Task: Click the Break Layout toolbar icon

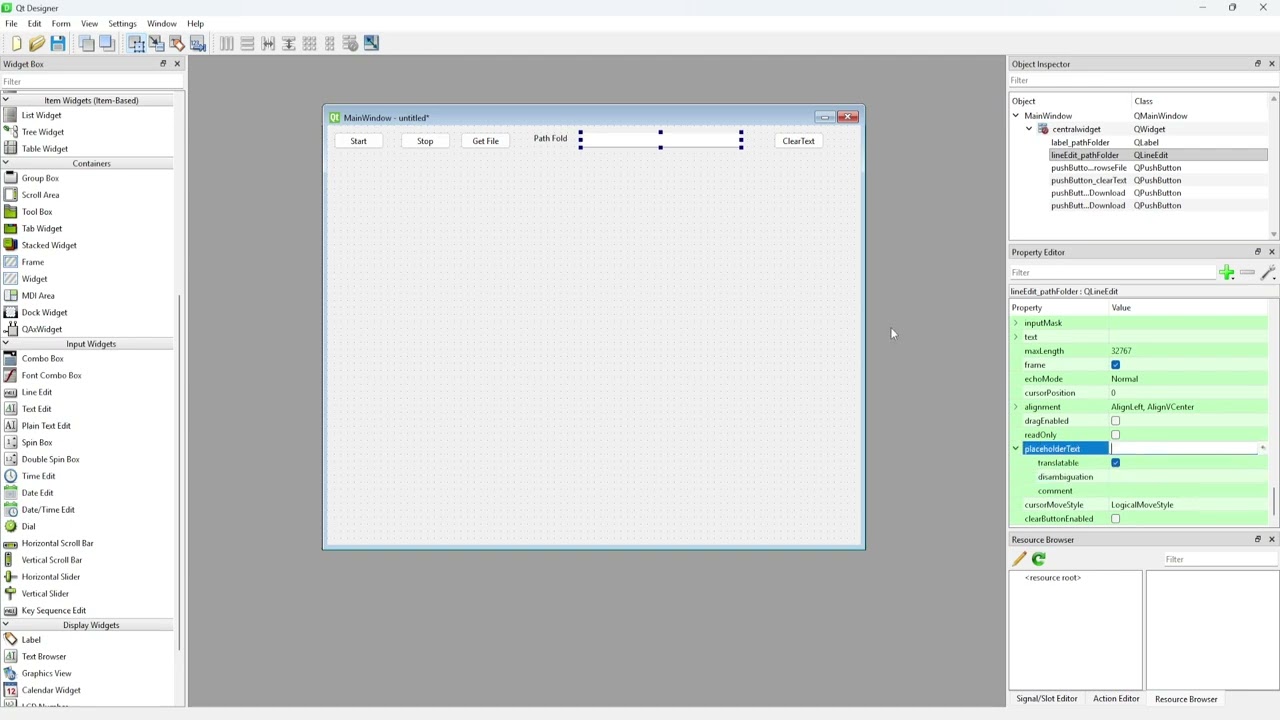Action: [x=350, y=43]
